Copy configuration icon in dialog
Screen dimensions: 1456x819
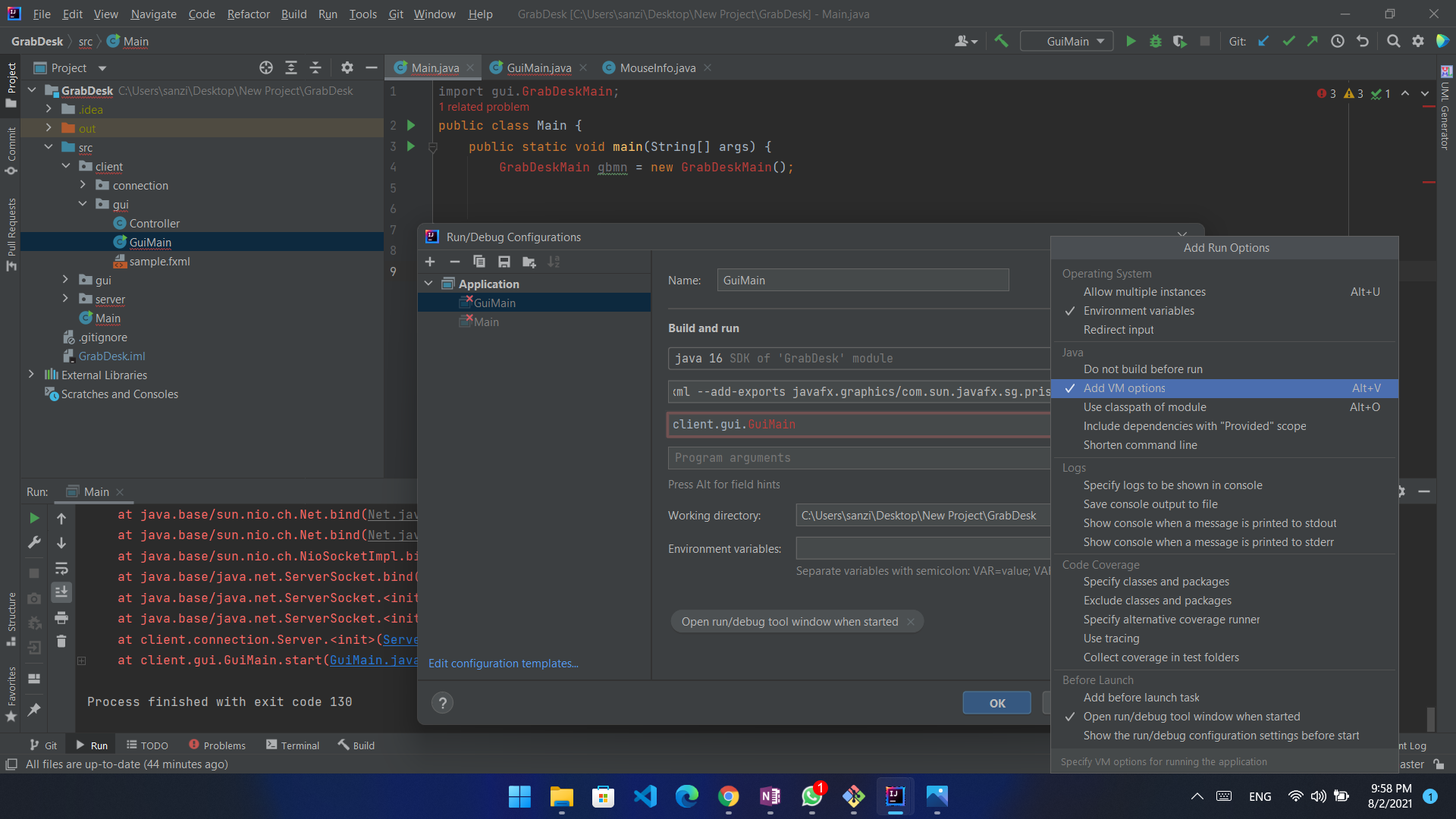[479, 262]
